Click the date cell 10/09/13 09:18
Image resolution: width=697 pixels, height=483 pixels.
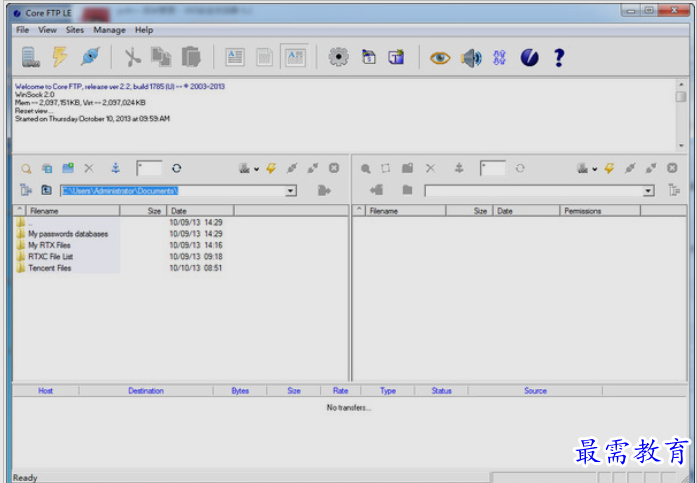196,256
